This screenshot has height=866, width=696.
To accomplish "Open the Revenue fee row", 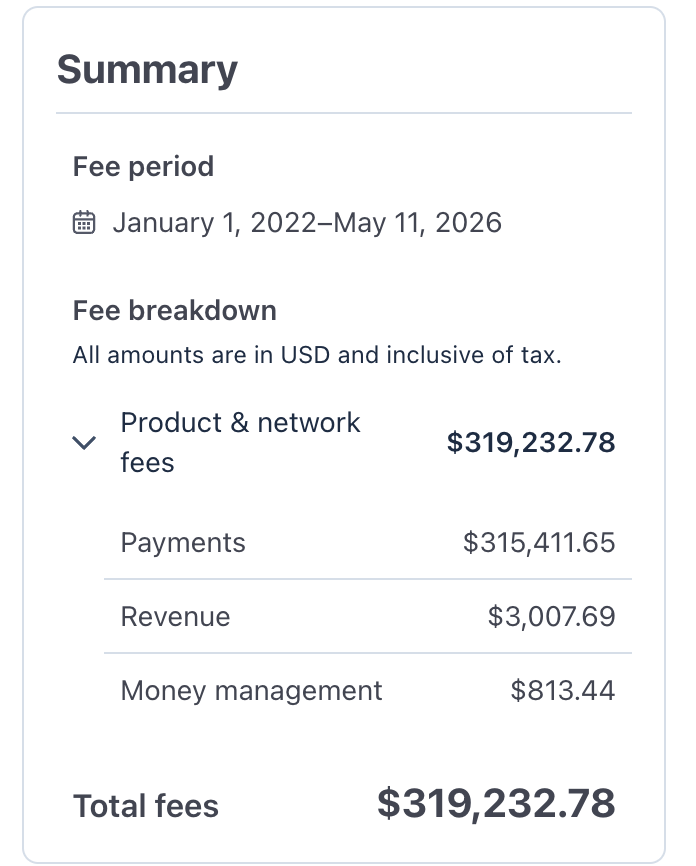I will 368,616.
